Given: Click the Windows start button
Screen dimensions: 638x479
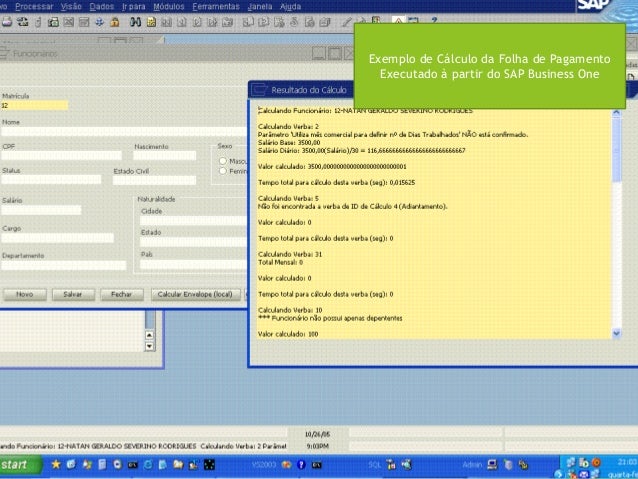Looking at the screenshot, I should coord(20,464).
